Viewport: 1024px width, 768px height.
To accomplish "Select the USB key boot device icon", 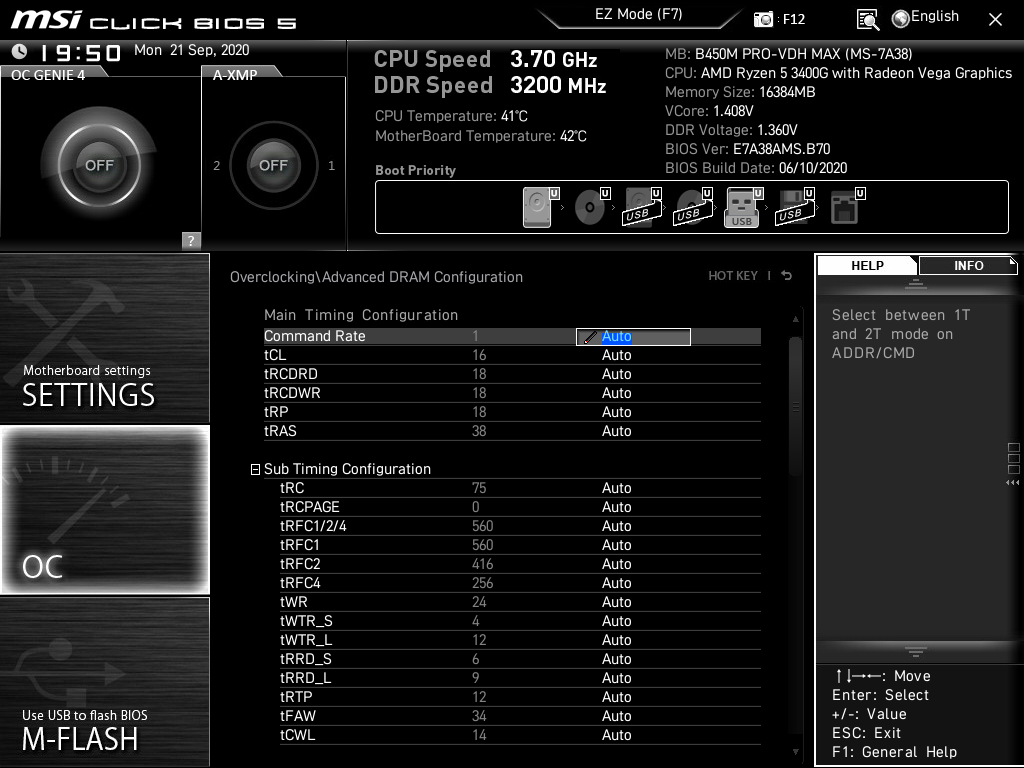I will (743, 207).
